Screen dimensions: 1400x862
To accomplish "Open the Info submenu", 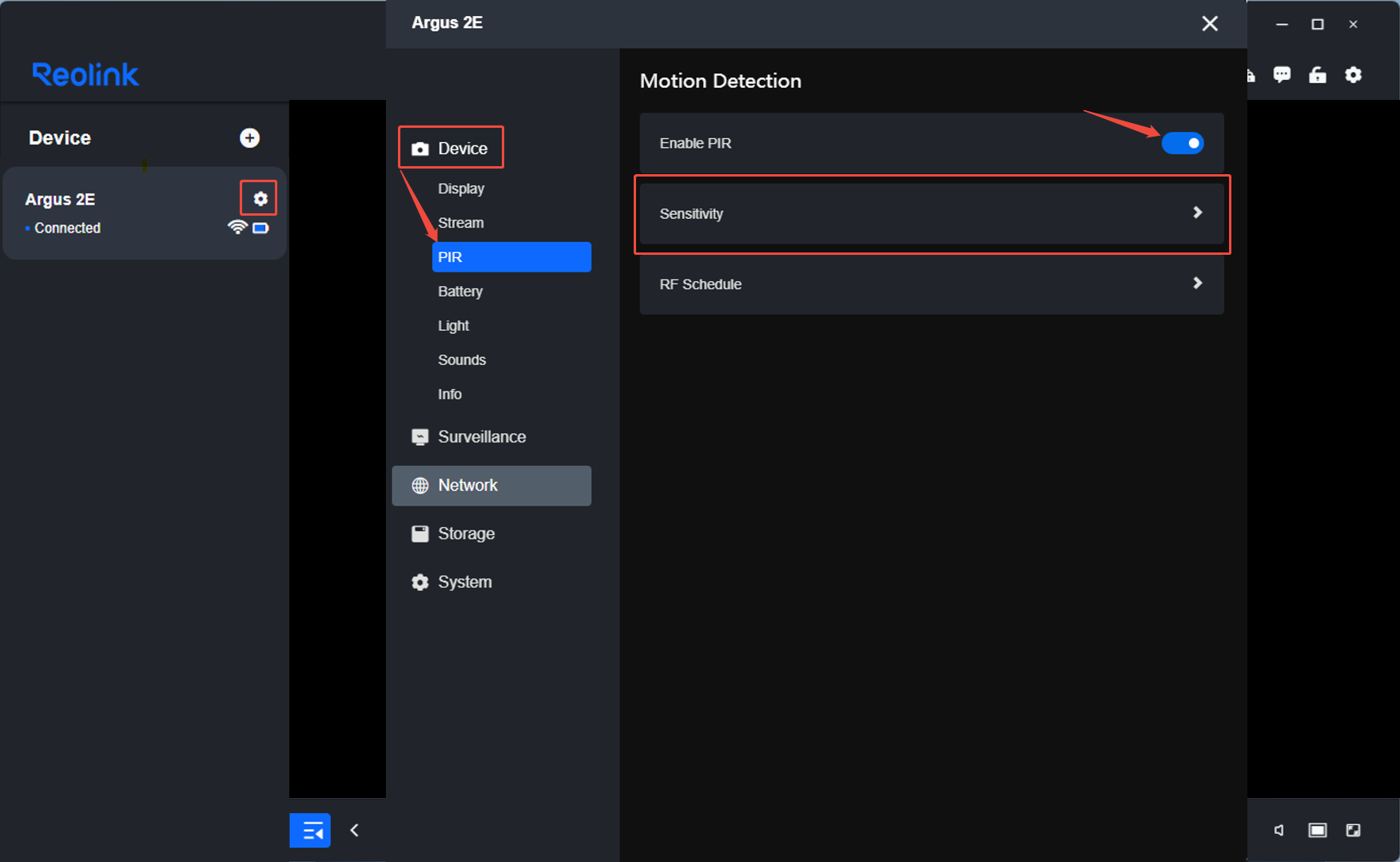I will 450,395.
